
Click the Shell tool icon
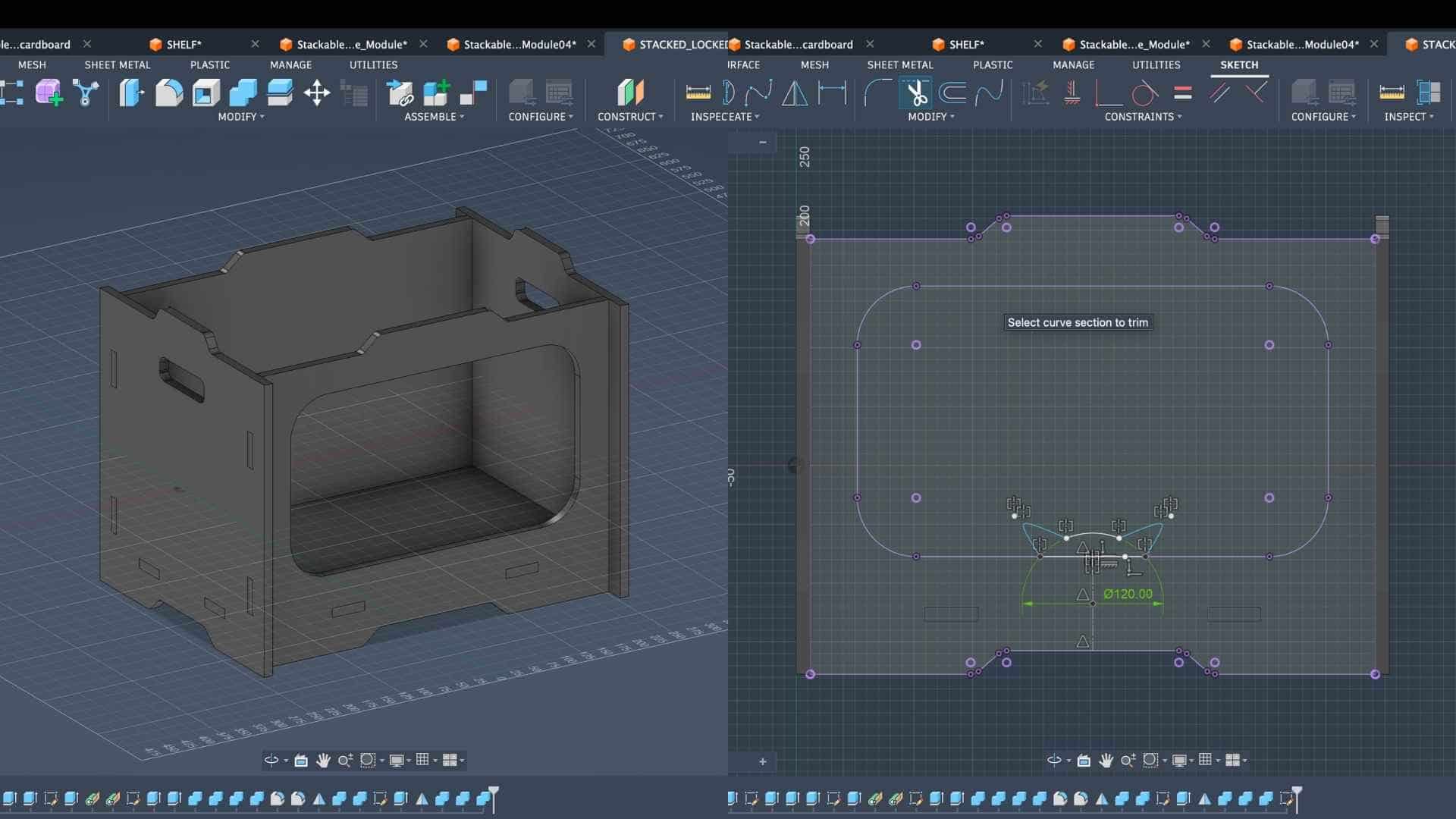tap(206, 93)
